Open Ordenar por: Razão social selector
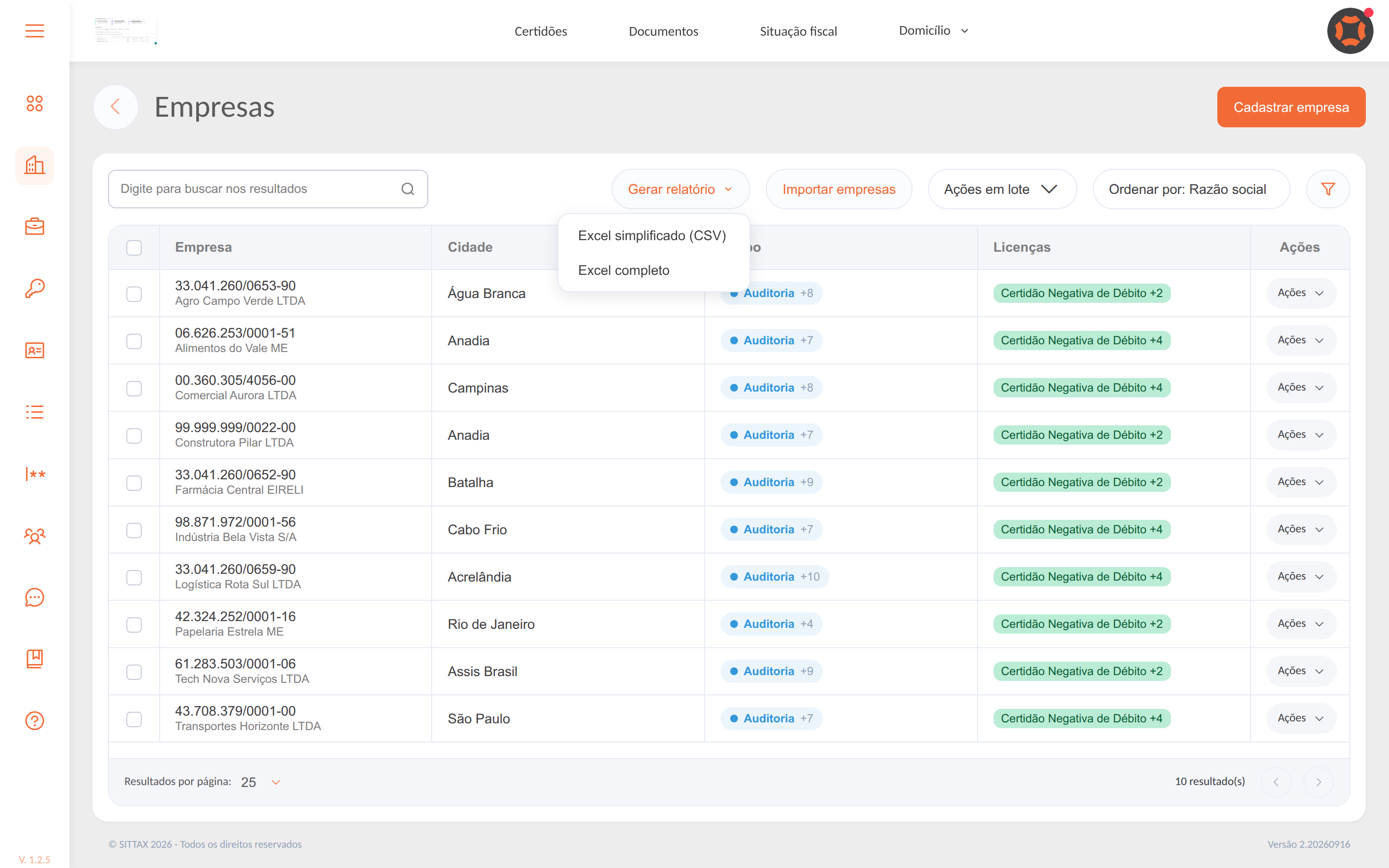 point(1191,189)
